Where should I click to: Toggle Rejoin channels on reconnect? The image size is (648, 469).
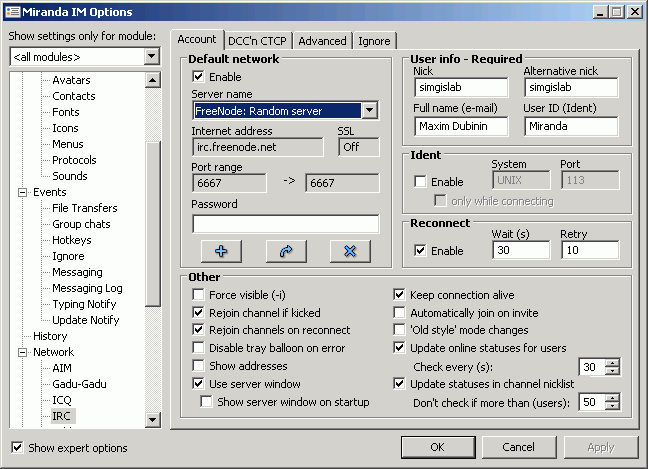(198, 330)
